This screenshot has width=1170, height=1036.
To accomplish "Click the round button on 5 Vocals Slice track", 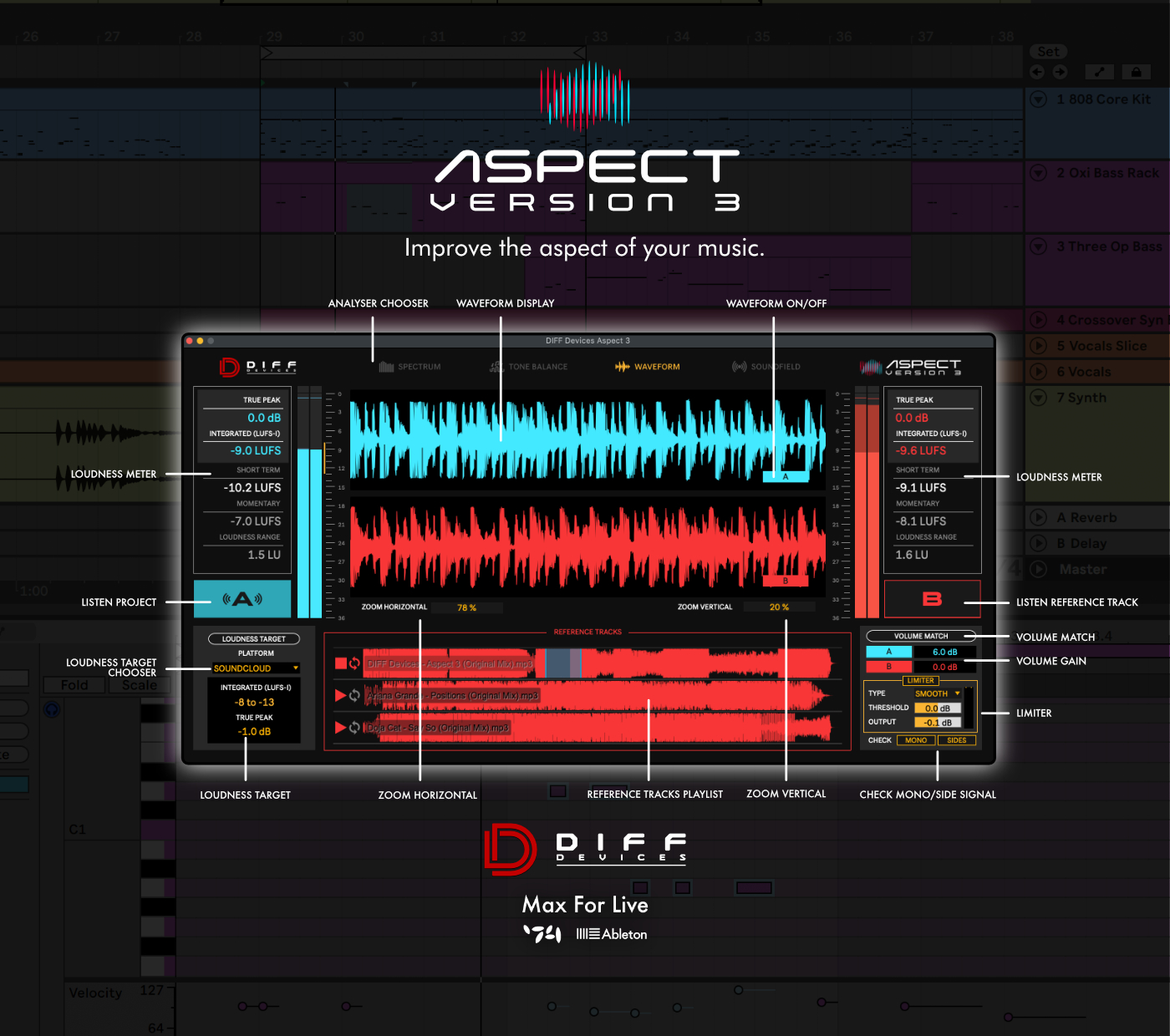I will tap(1039, 346).
